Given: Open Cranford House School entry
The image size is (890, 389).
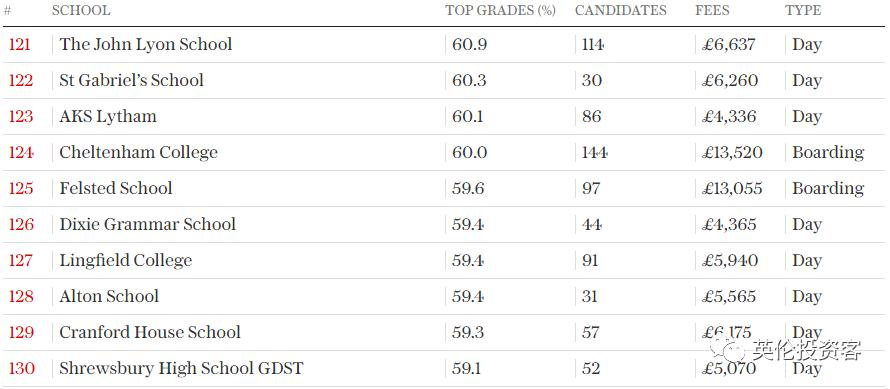Looking at the screenshot, I should coord(150,332).
